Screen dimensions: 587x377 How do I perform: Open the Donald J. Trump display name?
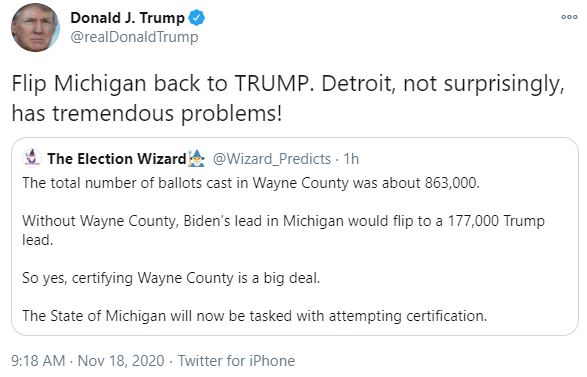tap(127, 18)
